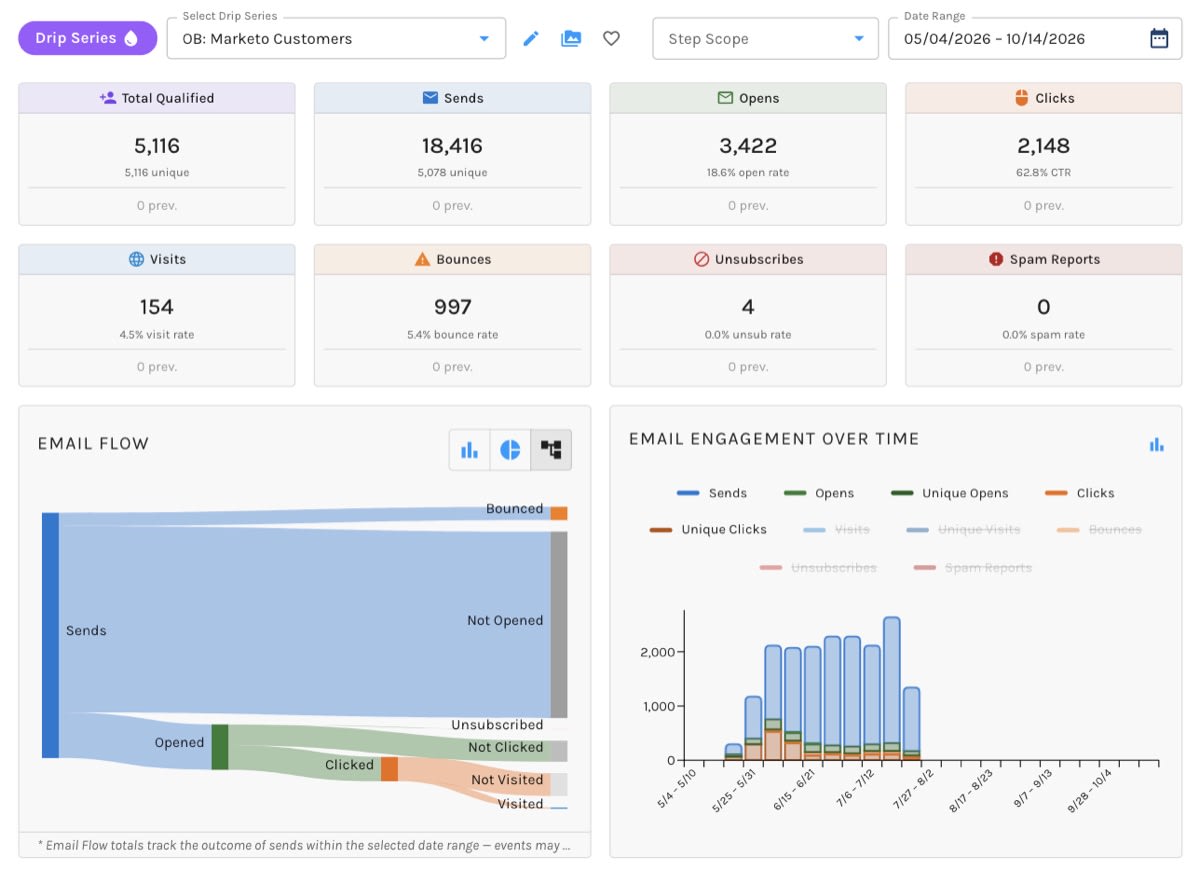Click the Drip Series purple pill button
This screenshot has width=1200, height=871.
88,38
